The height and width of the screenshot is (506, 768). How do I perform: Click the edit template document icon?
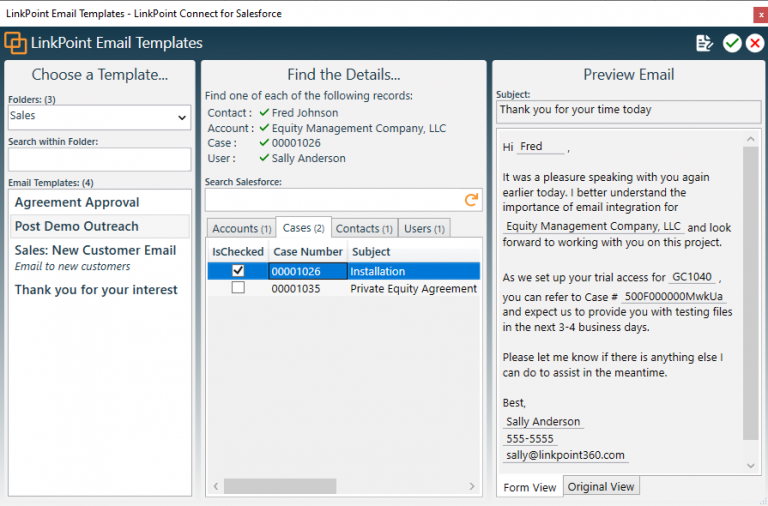pos(704,43)
